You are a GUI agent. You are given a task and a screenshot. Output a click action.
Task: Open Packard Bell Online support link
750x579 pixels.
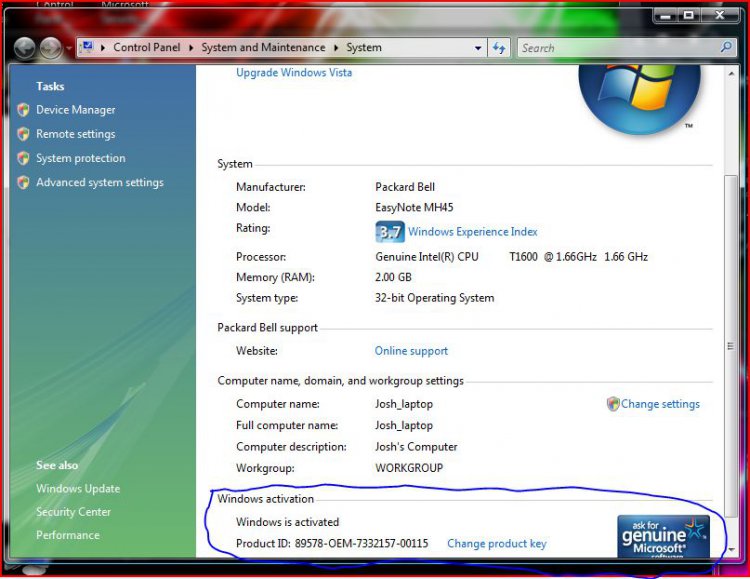[x=411, y=351]
